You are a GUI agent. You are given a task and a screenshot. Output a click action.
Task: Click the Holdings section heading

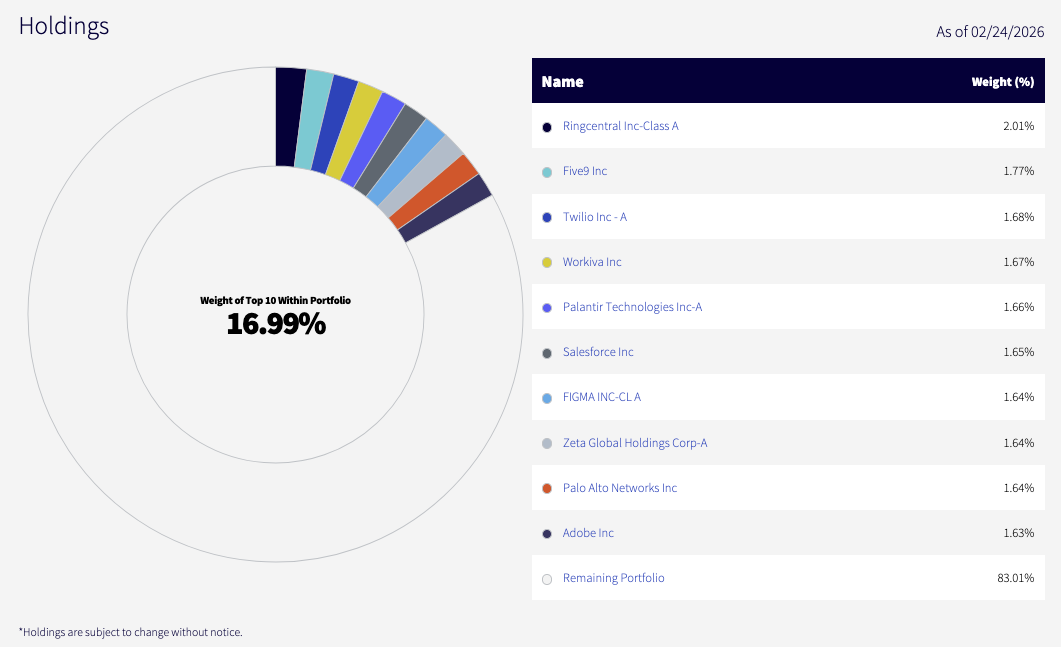[64, 26]
